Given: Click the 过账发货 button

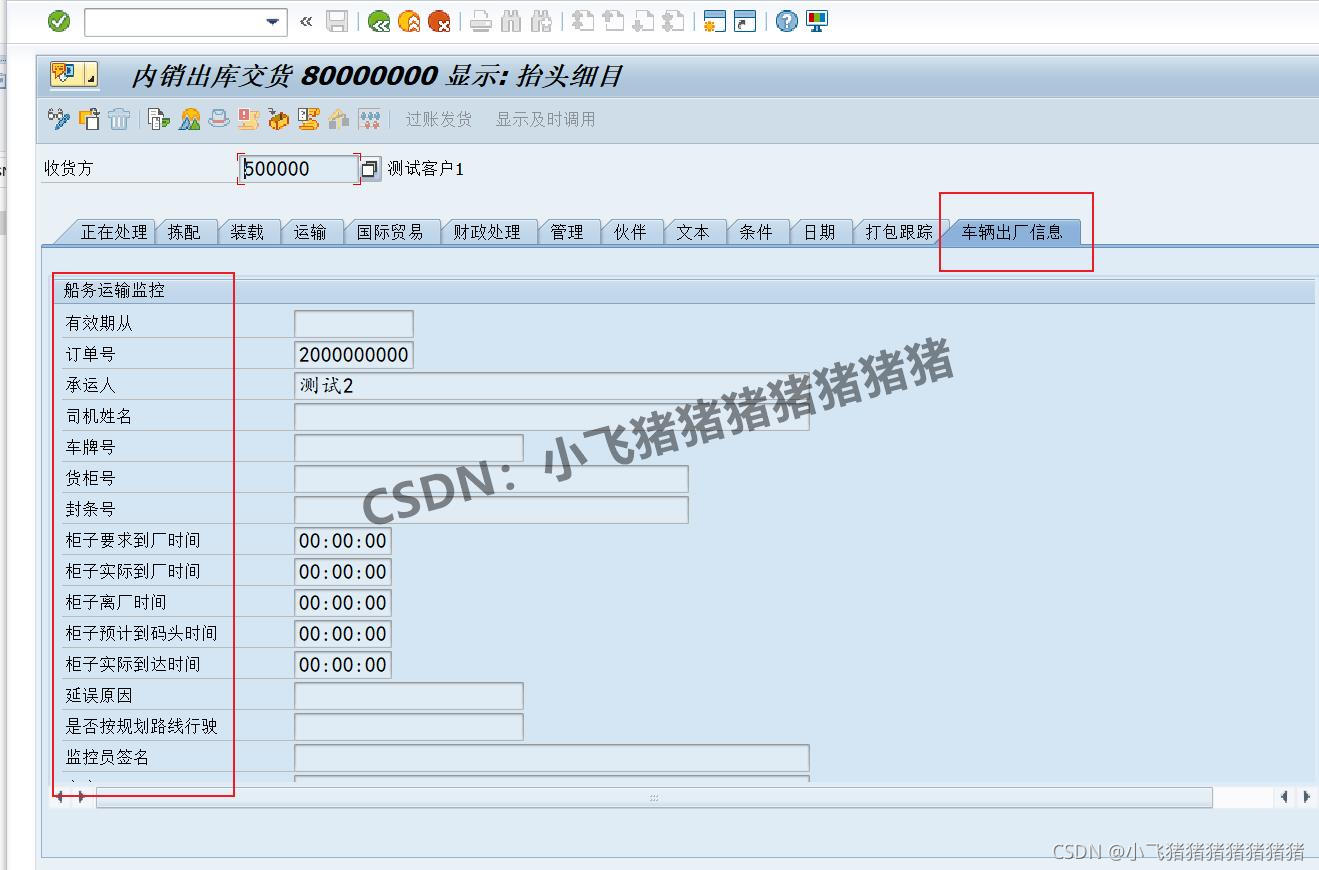Looking at the screenshot, I should (438, 119).
